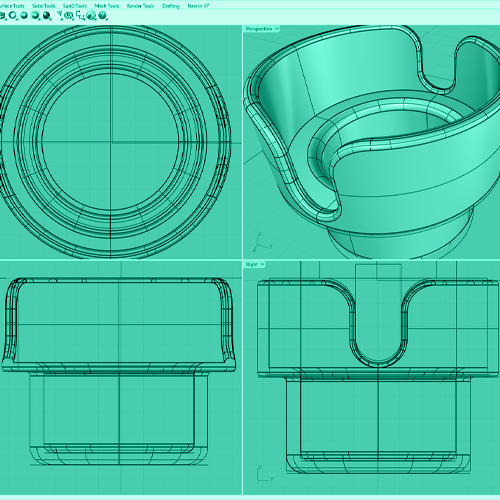The width and height of the screenshot is (500, 500).
Task: Open the Perspective viewport dropdown arrow
Action: [277, 29]
